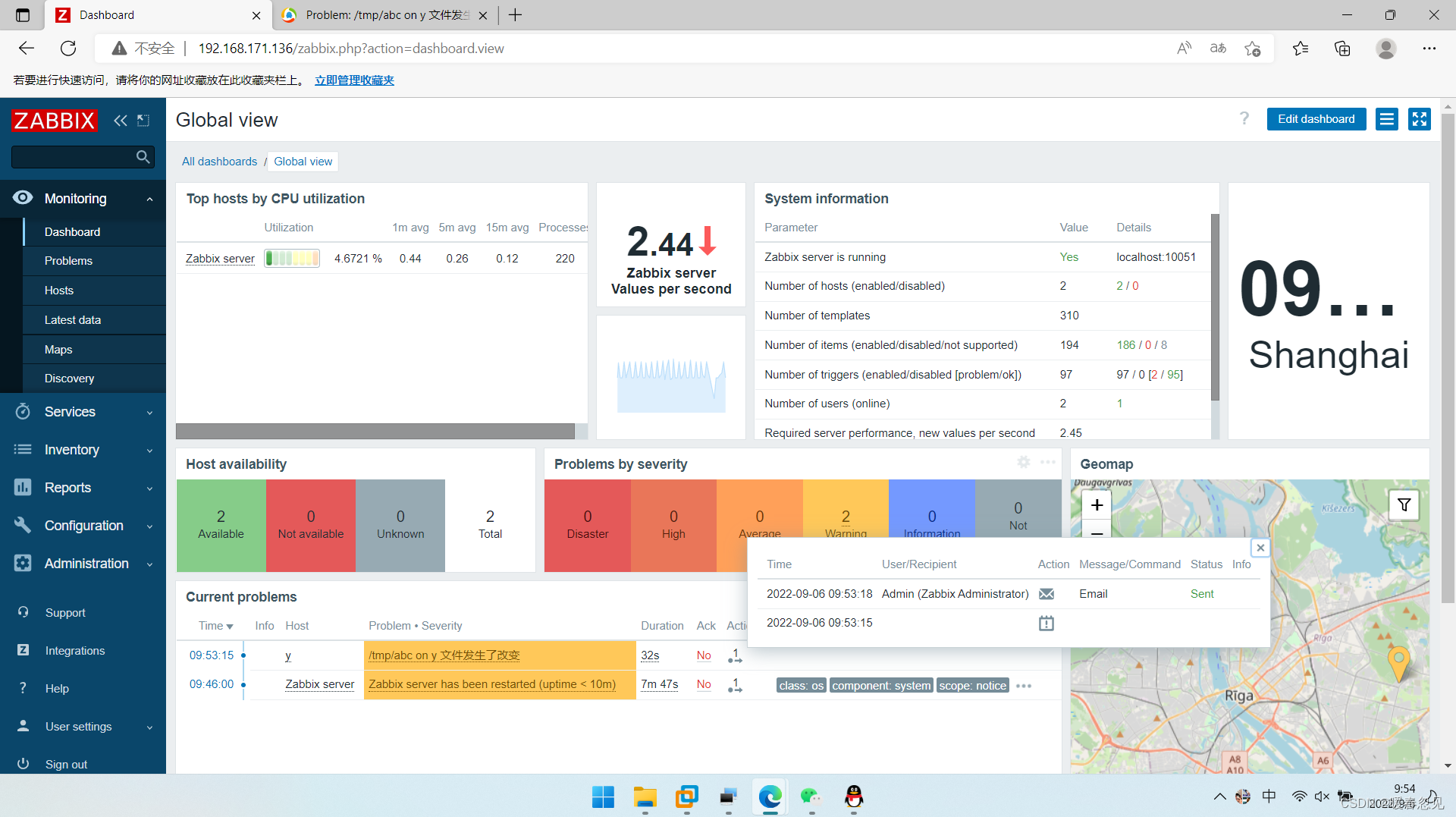The width and height of the screenshot is (1456, 817).
Task: Open the Problems by severity three-dots menu
Action: 1048,462
